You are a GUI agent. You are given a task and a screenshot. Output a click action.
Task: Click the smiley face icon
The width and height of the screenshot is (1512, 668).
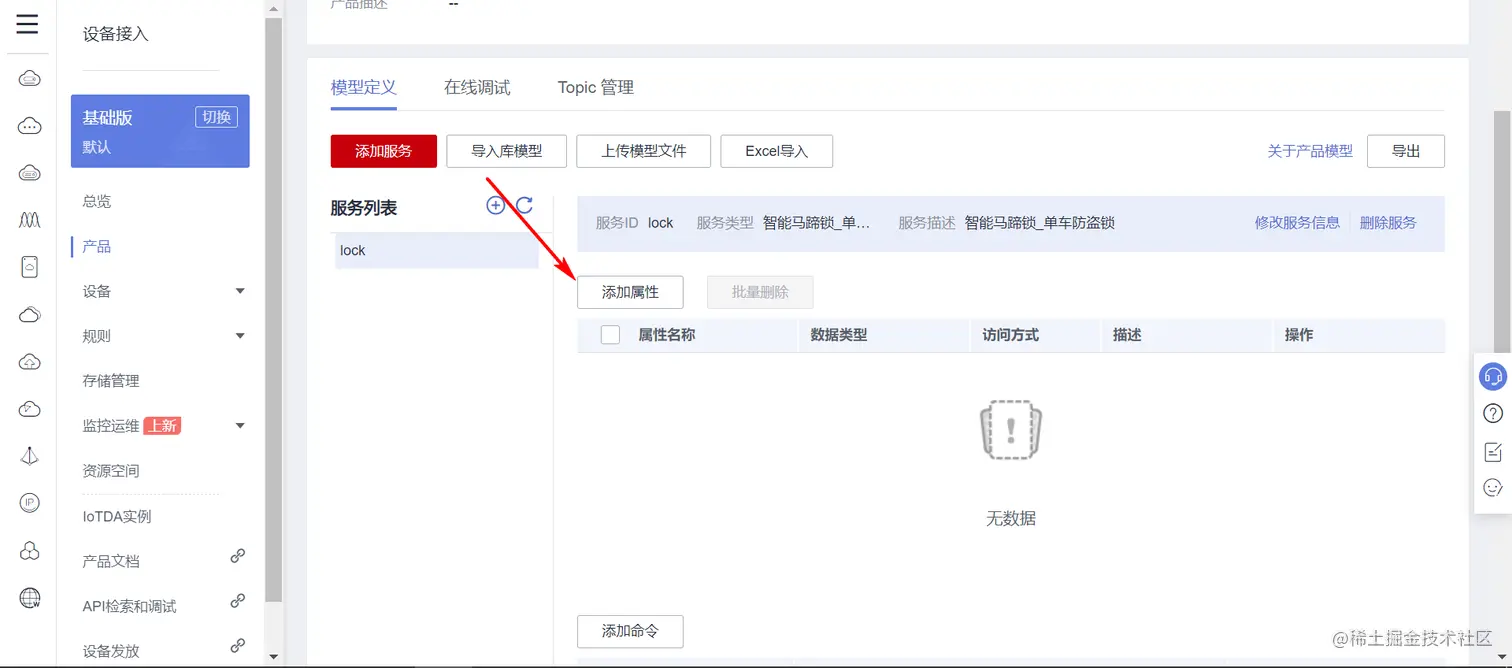(x=1493, y=488)
